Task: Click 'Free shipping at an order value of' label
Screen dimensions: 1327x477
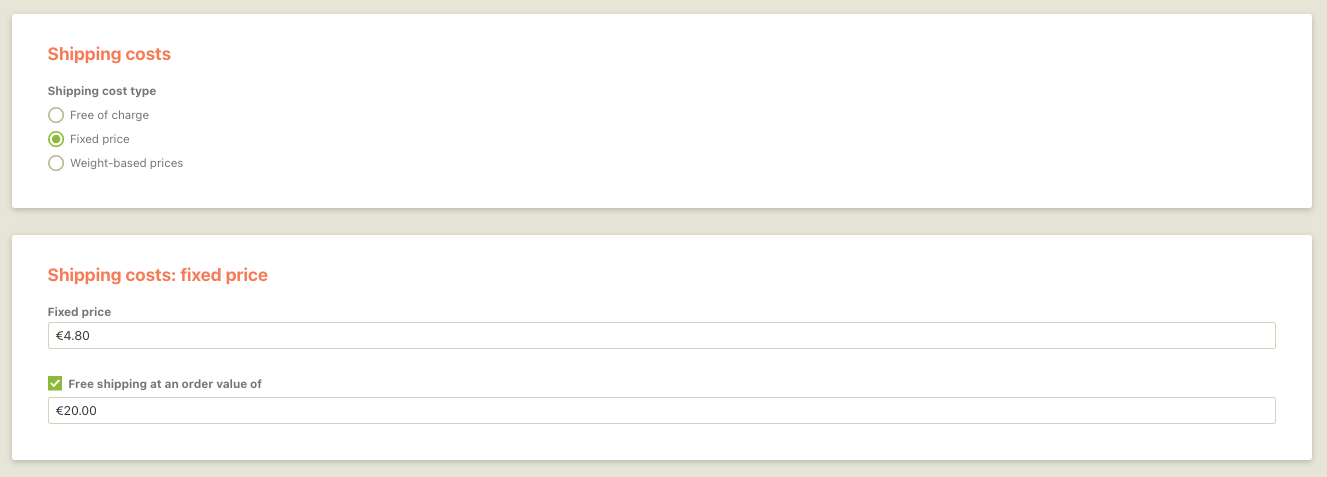Action: 165,384
